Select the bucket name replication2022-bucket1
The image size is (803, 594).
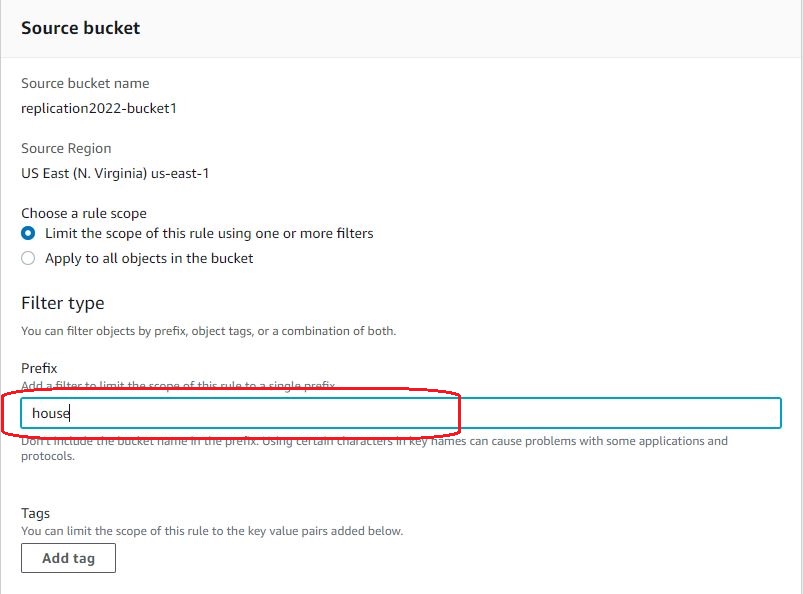tap(97, 108)
